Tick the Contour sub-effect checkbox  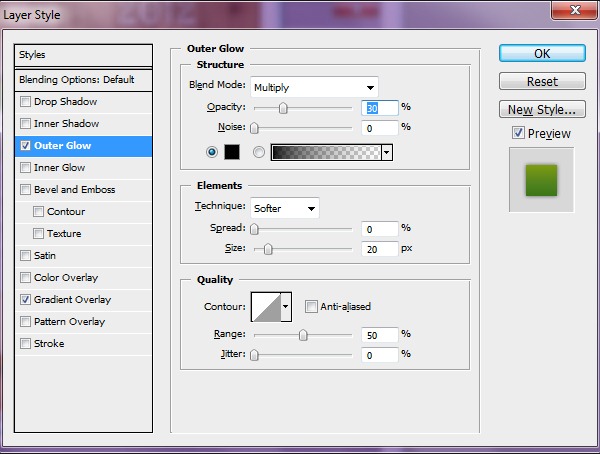pyautogui.click(x=38, y=212)
